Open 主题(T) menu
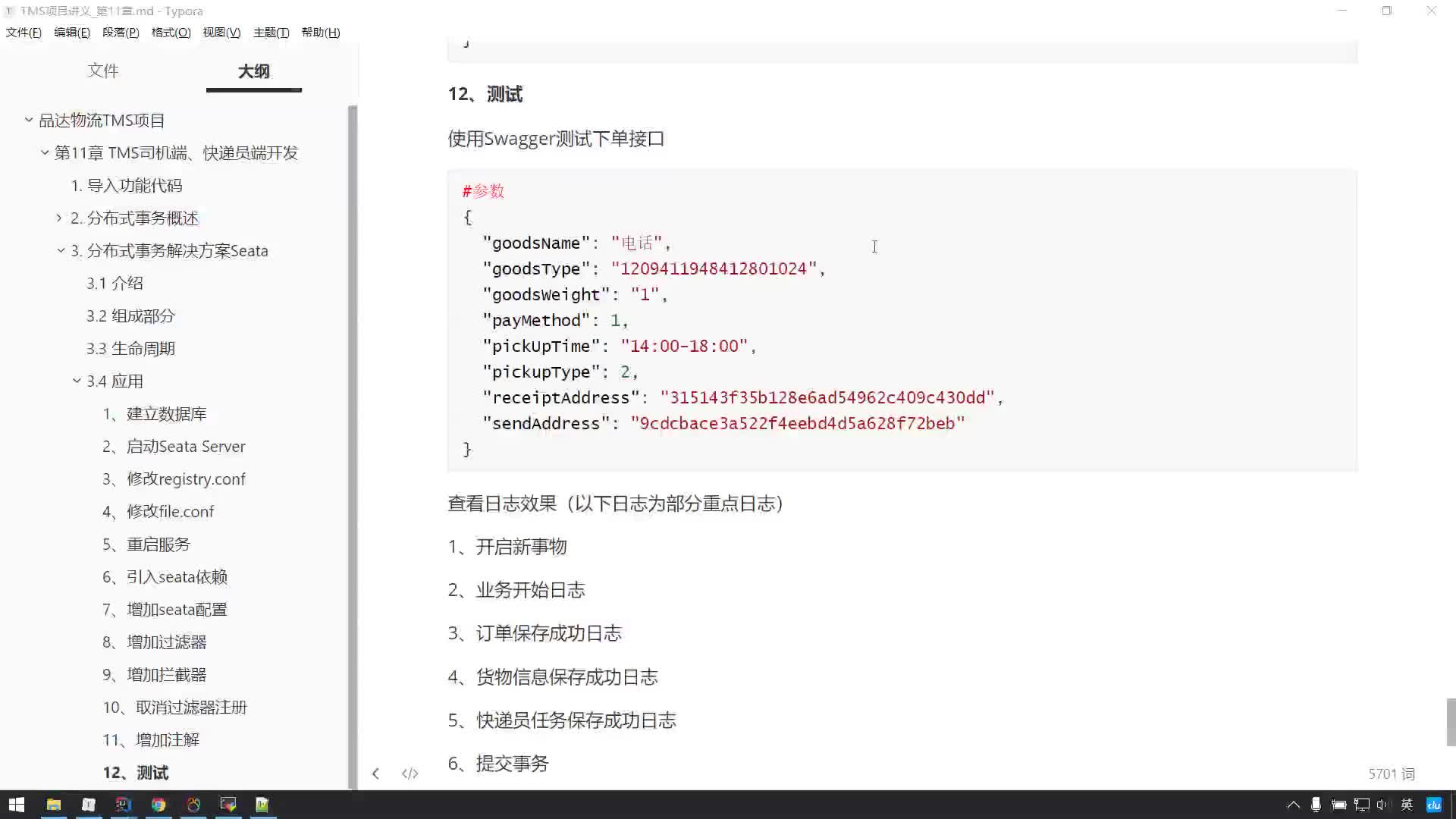 pyautogui.click(x=271, y=32)
